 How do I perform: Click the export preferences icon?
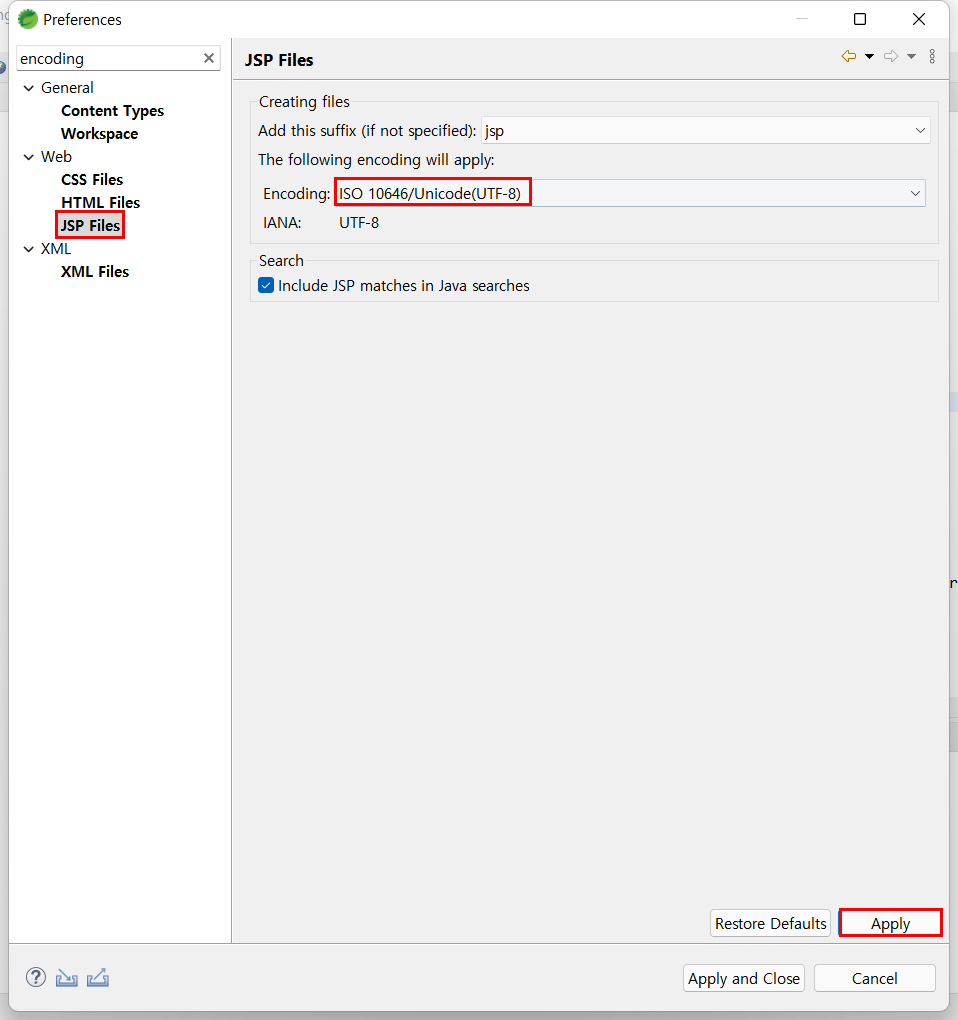98,977
